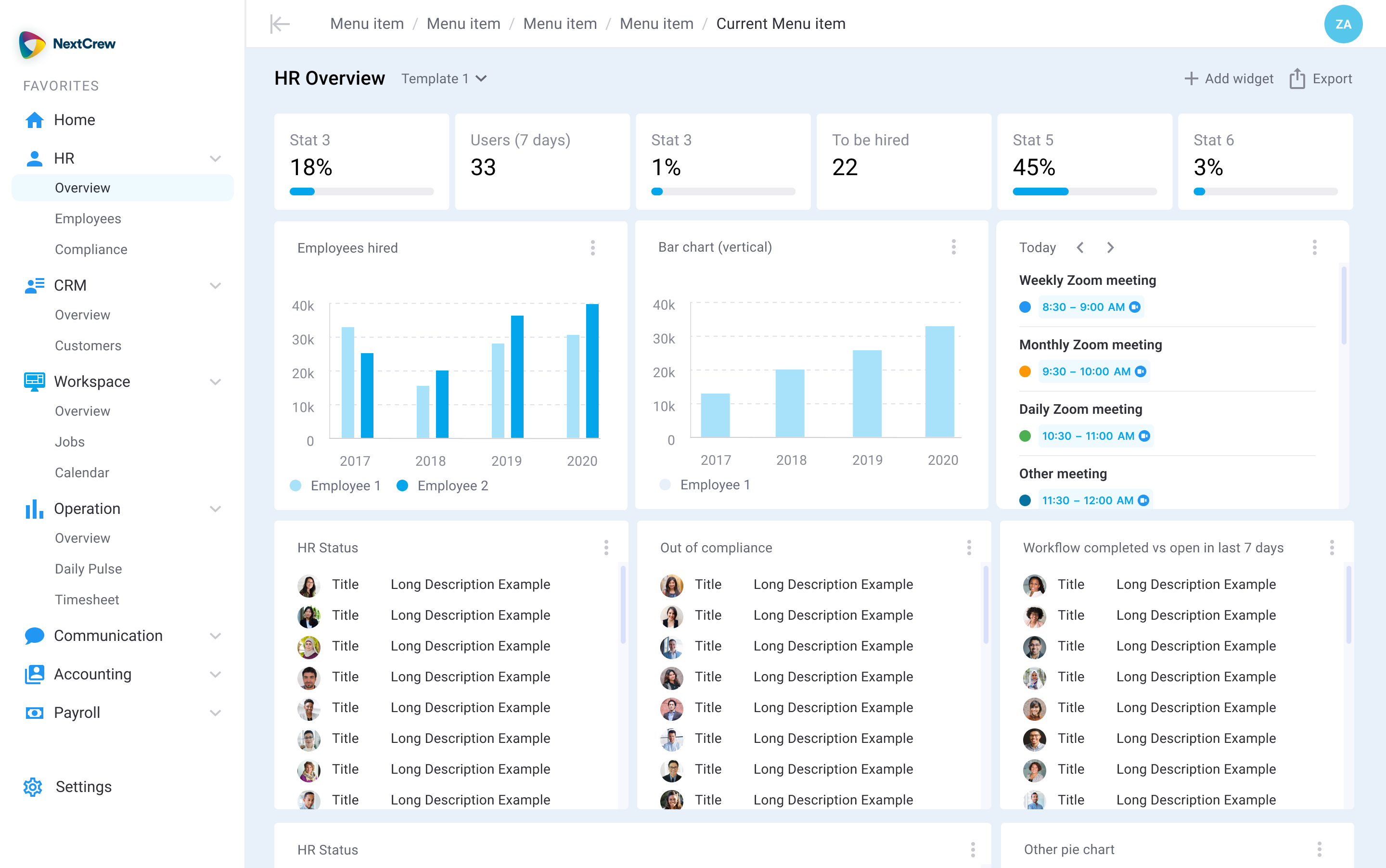Open the HR Status list widget options
The width and height of the screenshot is (1386, 868).
pyautogui.click(x=606, y=548)
